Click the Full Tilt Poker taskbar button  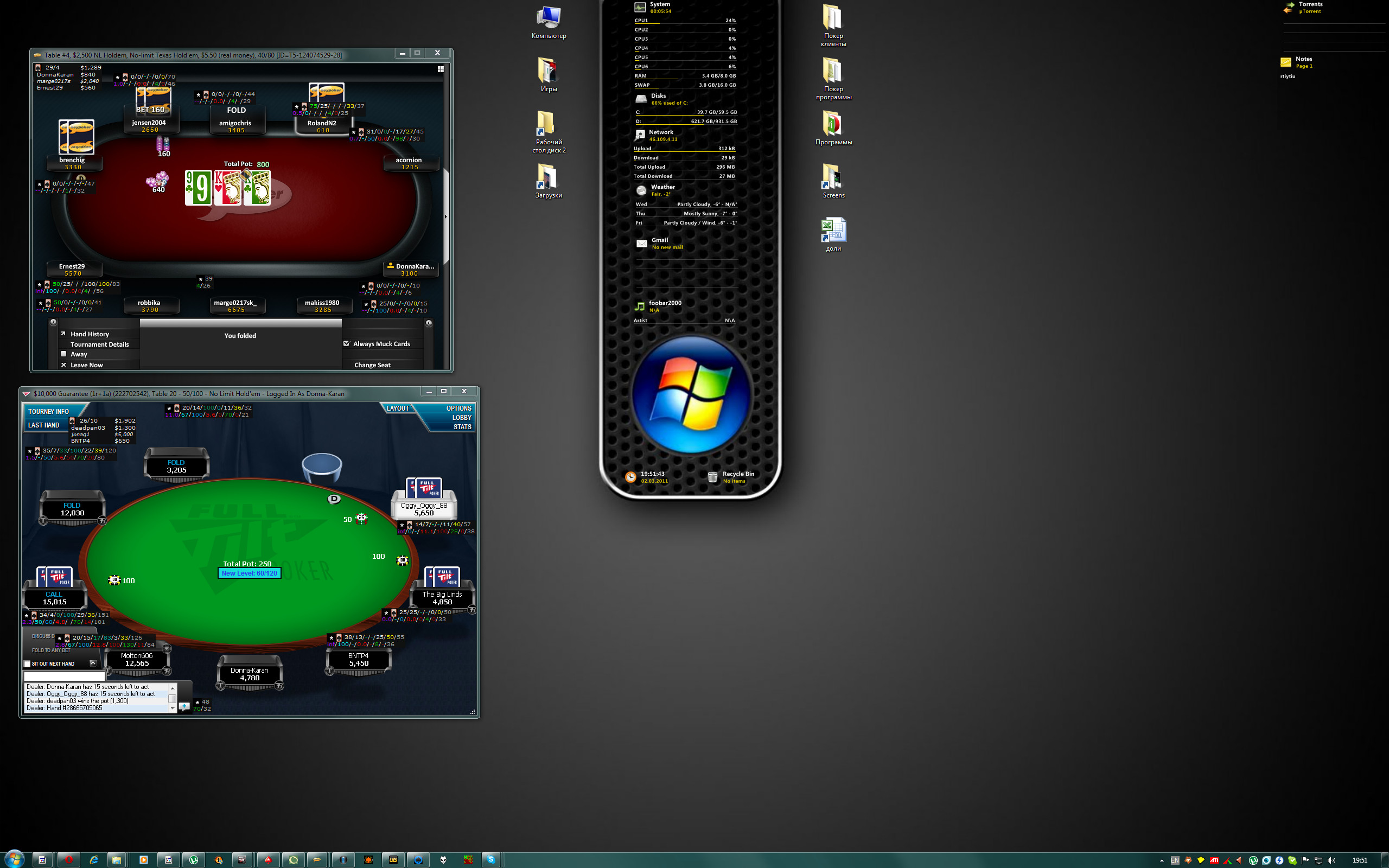242,859
